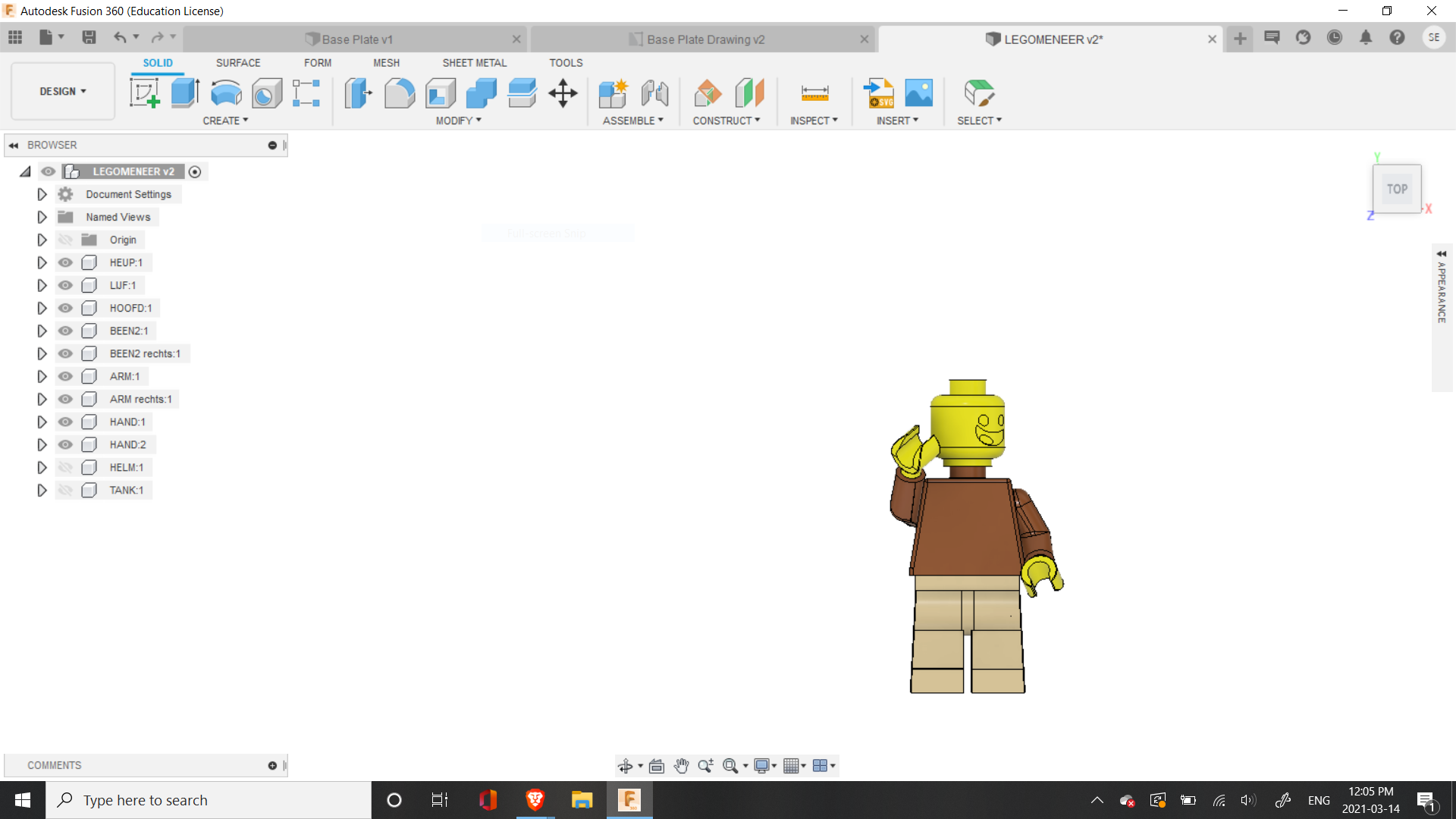This screenshot has height=819, width=1456.
Task: Switch to the SHEET METAL tab
Action: click(x=474, y=63)
